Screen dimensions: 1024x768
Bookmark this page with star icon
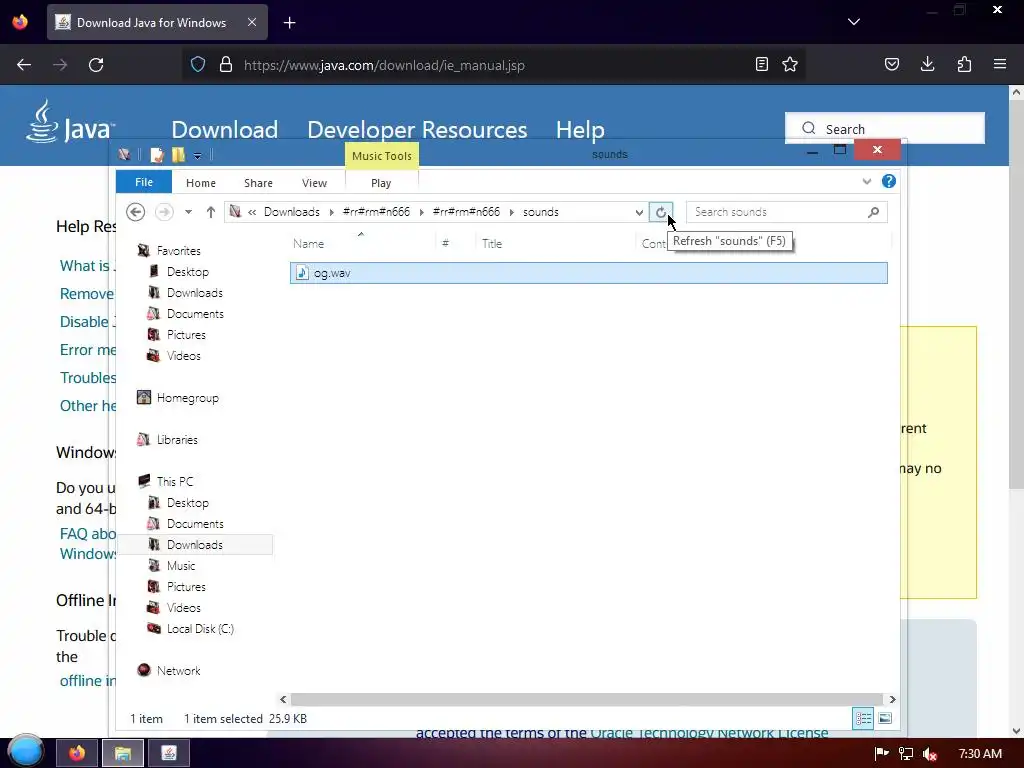(790, 64)
